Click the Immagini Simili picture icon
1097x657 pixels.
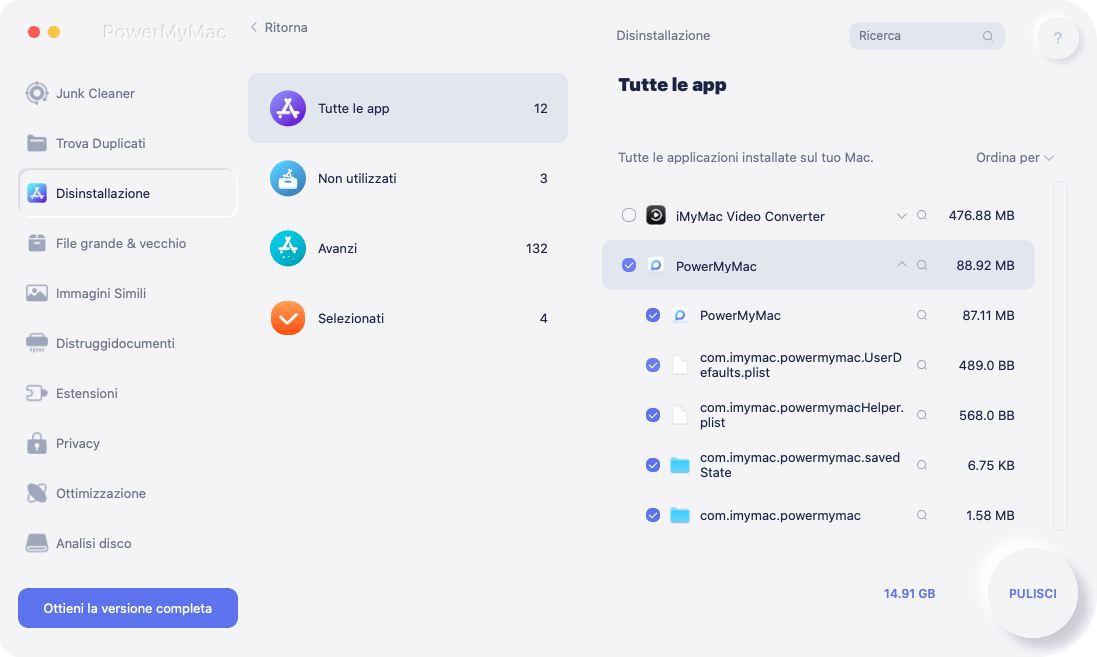36,293
